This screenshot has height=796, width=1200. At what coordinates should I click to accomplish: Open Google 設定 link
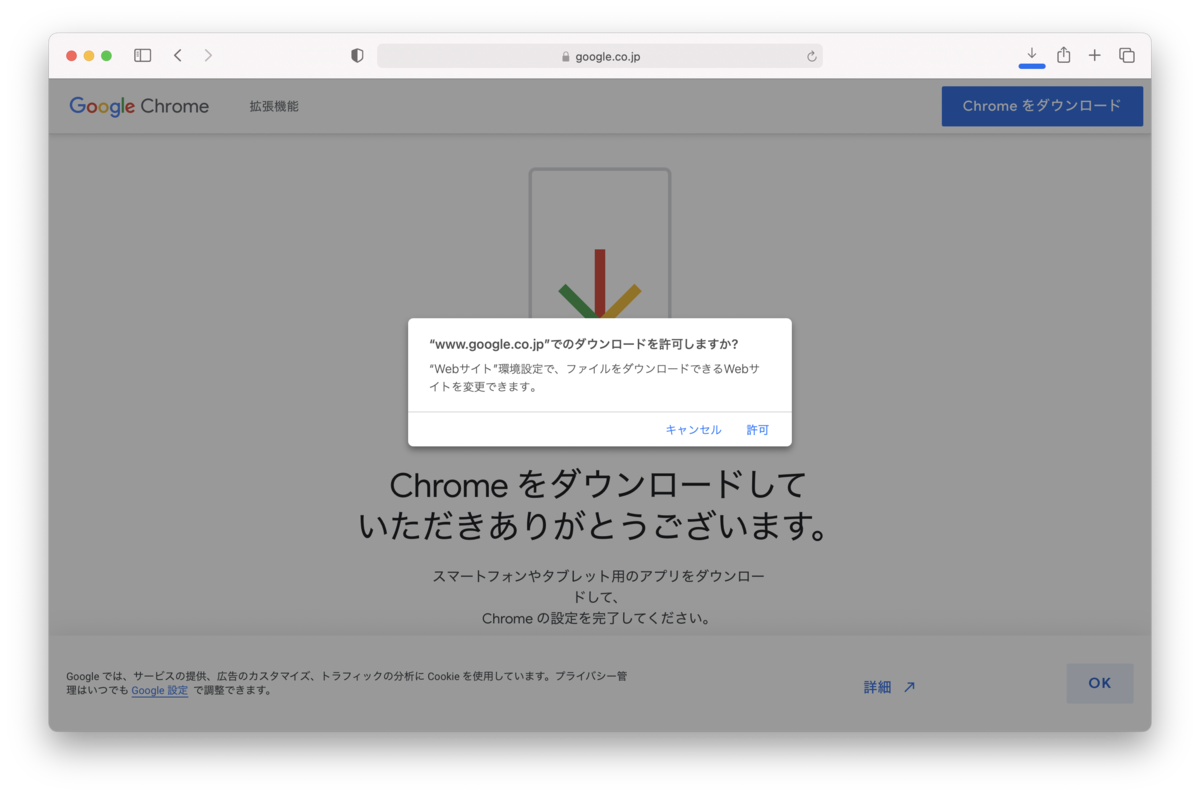point(160,690)
